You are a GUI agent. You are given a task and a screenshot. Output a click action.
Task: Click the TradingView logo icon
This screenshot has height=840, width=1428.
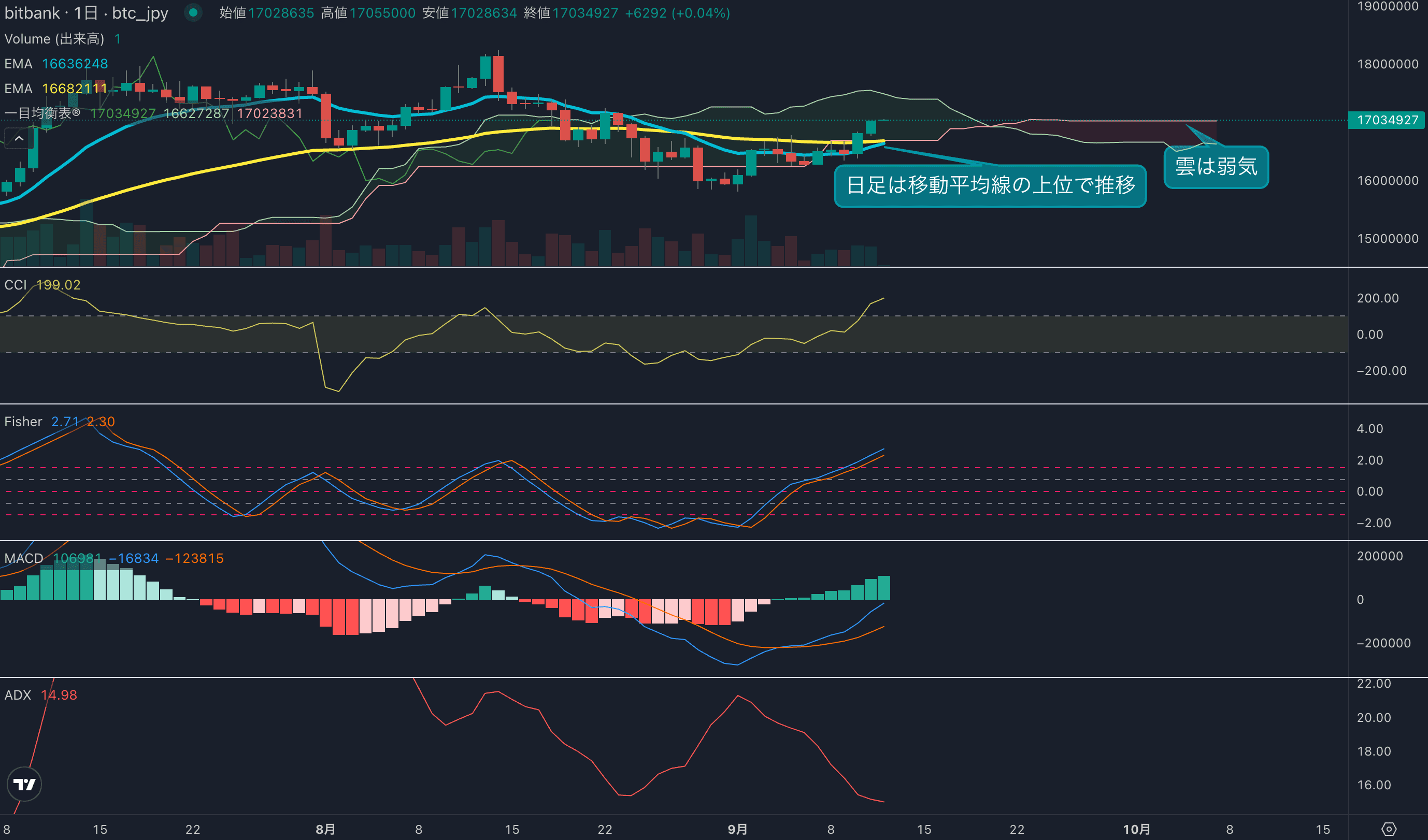(24, 784)
